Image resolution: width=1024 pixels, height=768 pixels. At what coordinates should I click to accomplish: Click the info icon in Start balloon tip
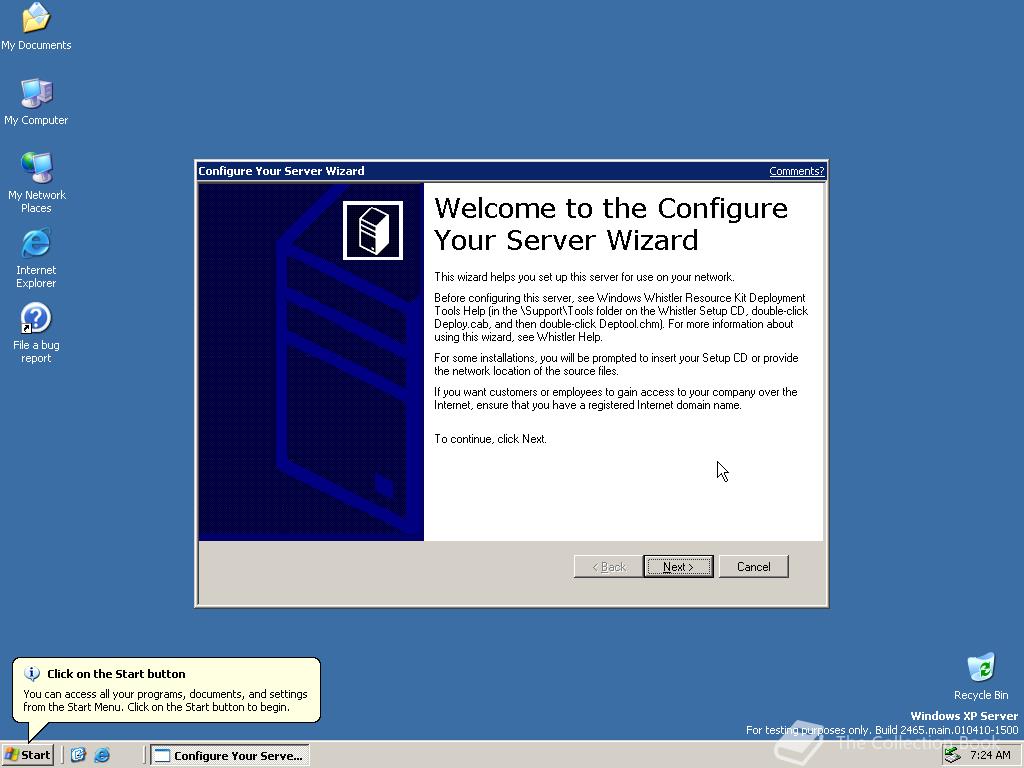(x=31, y=673)
